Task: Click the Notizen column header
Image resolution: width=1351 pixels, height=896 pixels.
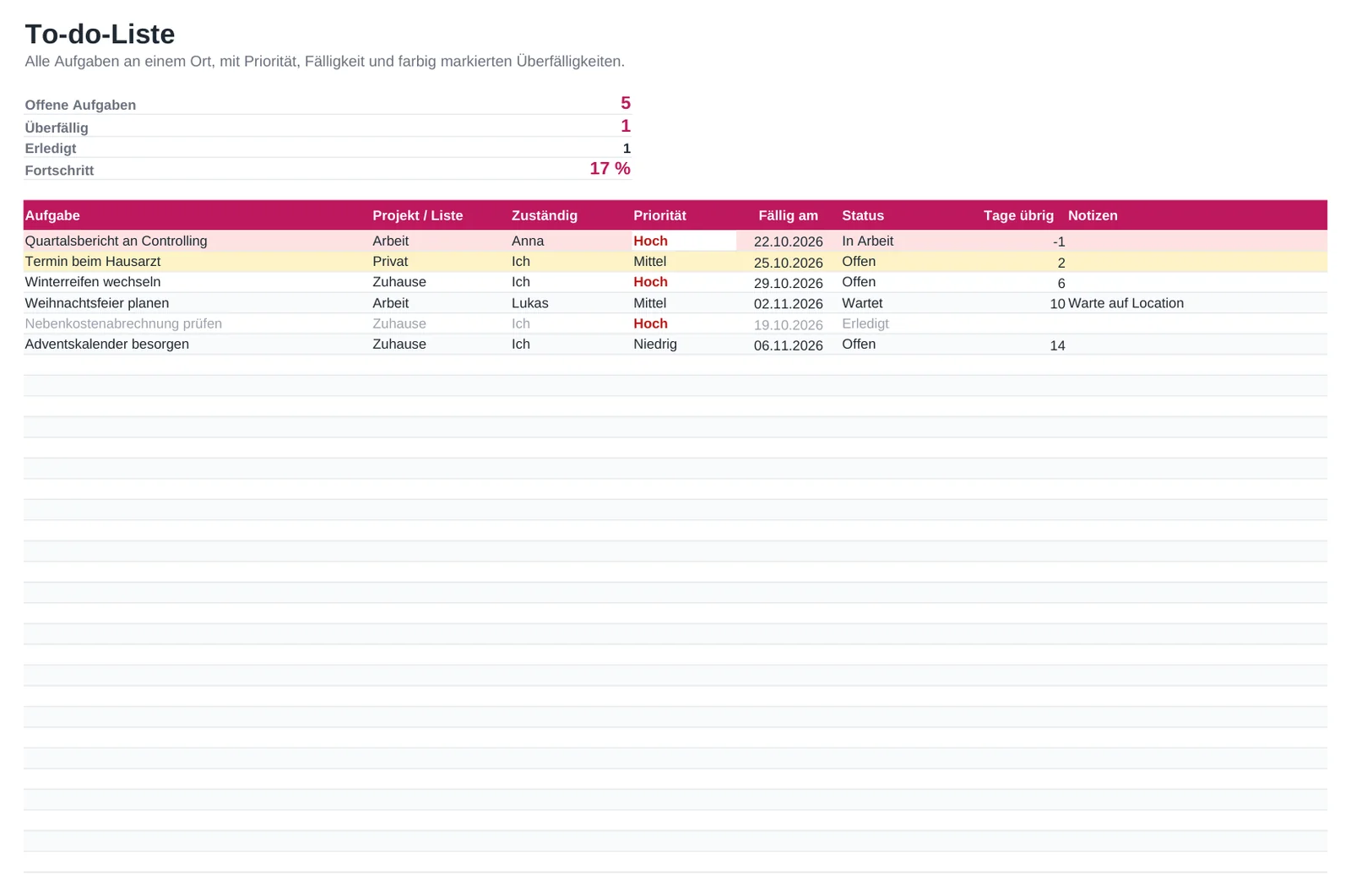Action: [1093, 215]
